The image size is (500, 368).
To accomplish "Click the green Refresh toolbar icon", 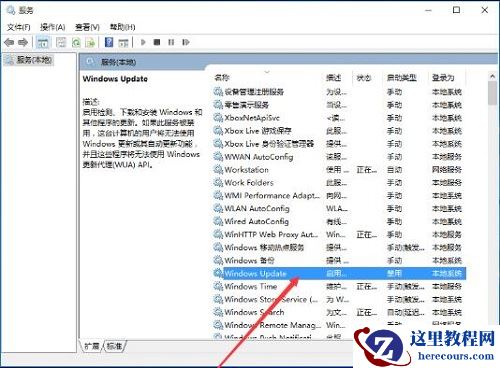I will (76, 42).
